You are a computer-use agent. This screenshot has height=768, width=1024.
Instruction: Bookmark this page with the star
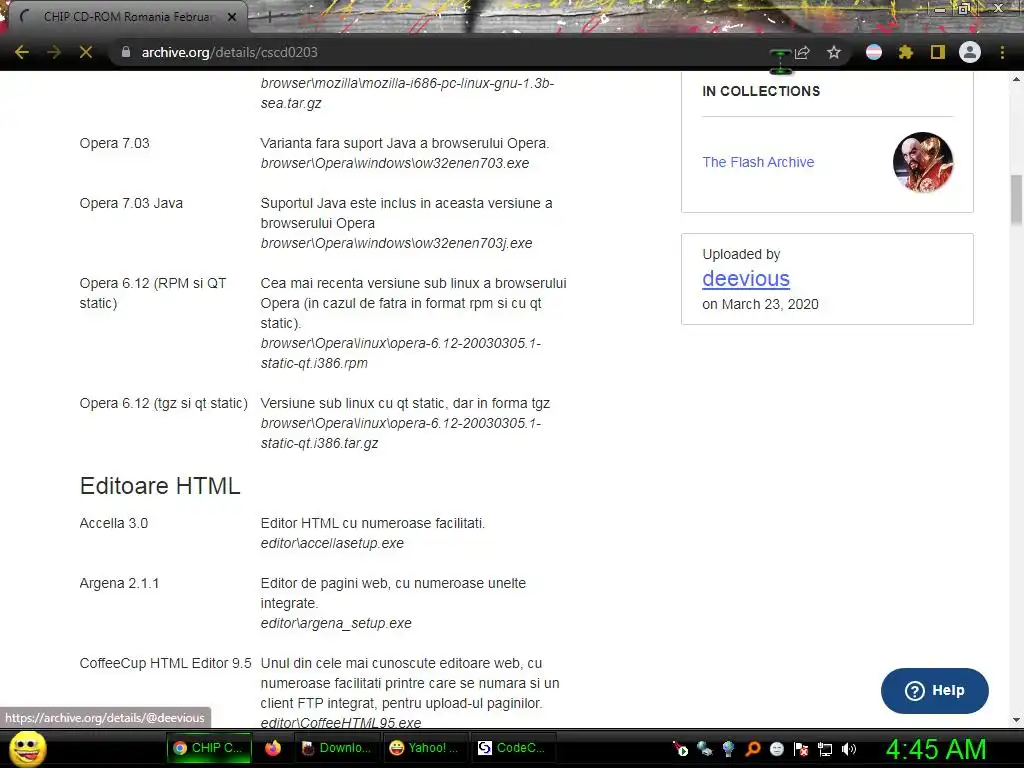[834, 52]
